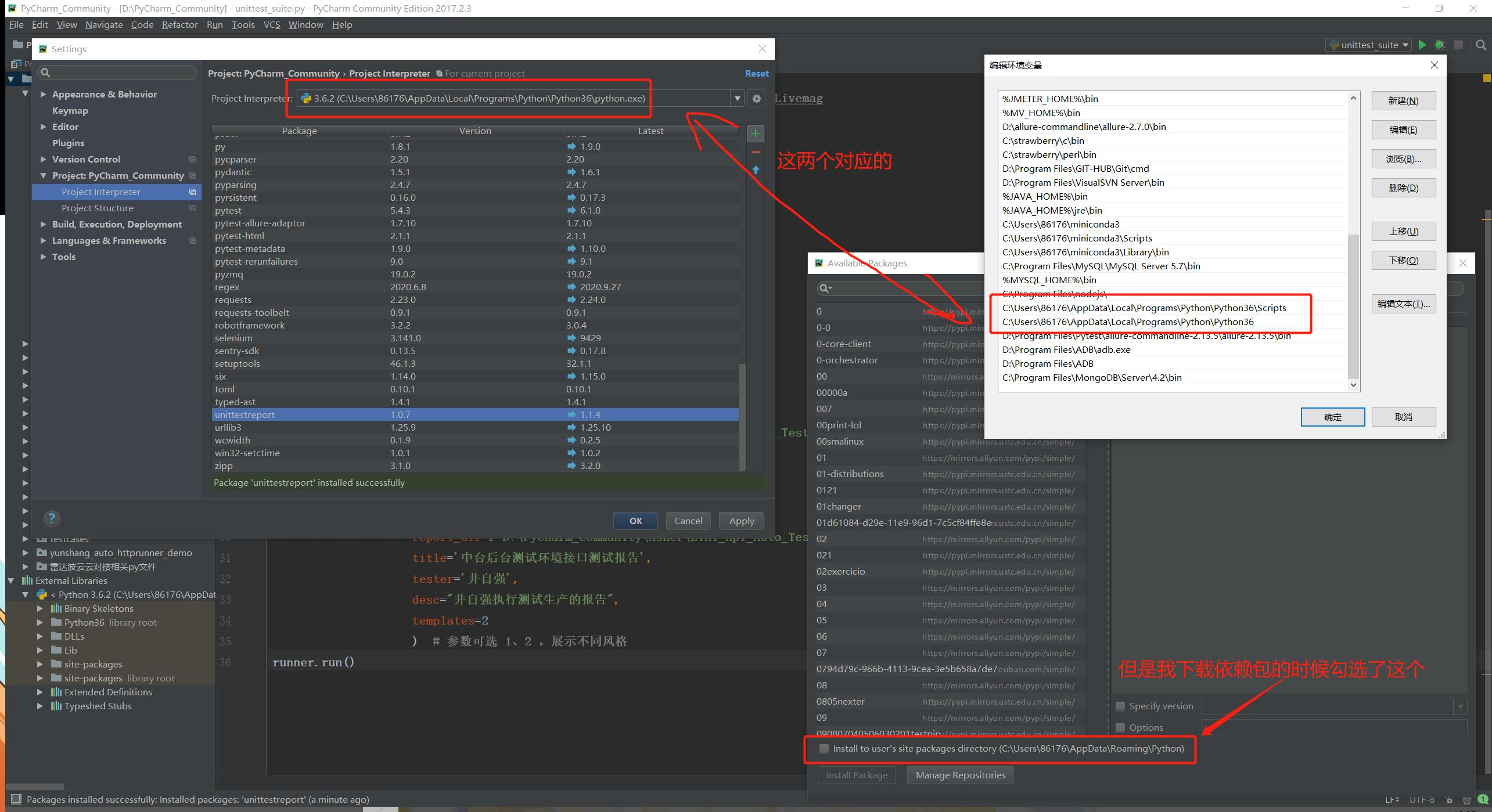Click the red minus uninstall package icon
Screen dimensions: 1492x812
click(755, 152)
